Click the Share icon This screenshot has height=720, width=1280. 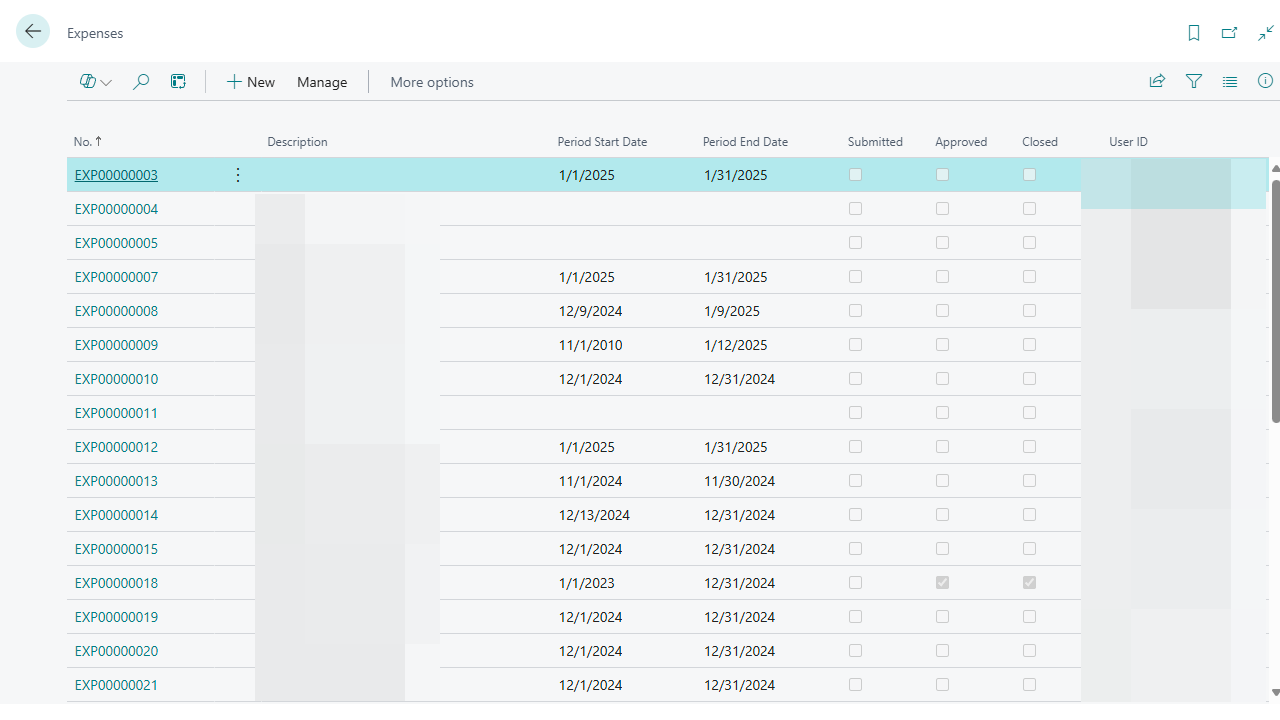pos(1157,82)
